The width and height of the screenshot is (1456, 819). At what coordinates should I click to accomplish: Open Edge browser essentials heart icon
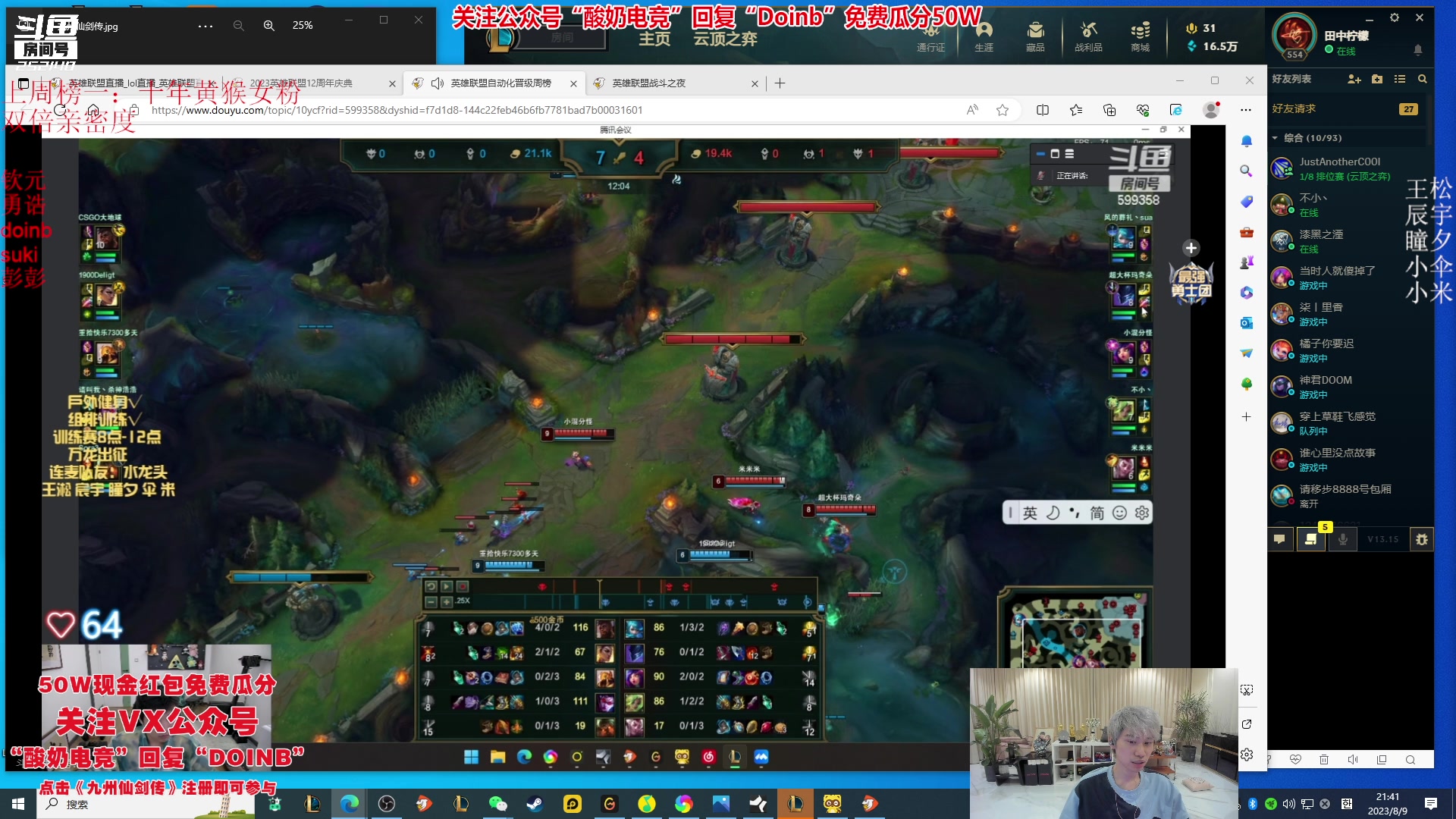pos(1143,110)
